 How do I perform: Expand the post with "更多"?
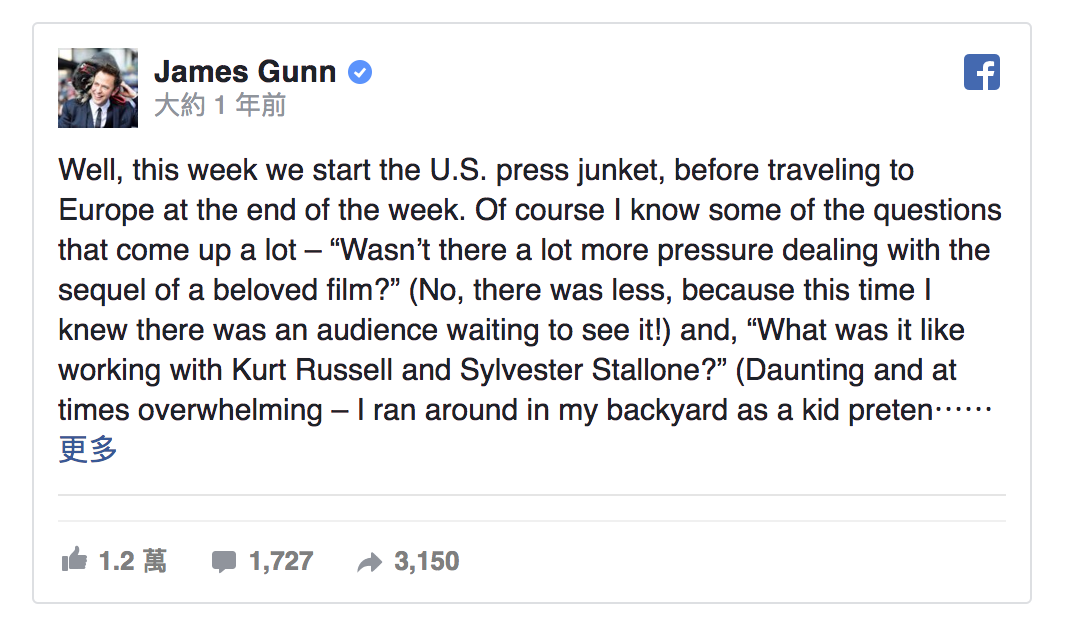pos(88,450)
